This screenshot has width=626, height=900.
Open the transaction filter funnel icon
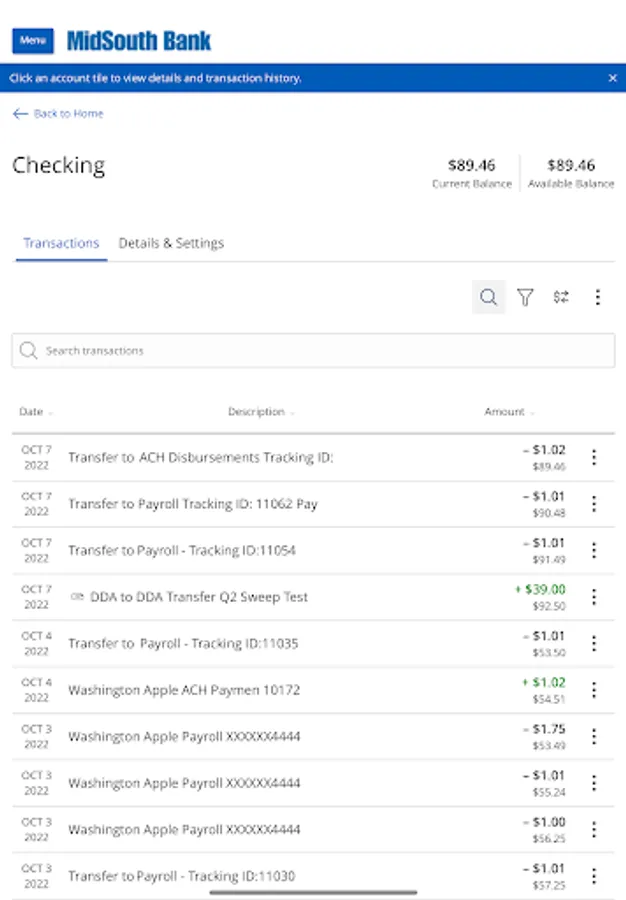pyautogui.click(x=525, y=297)
